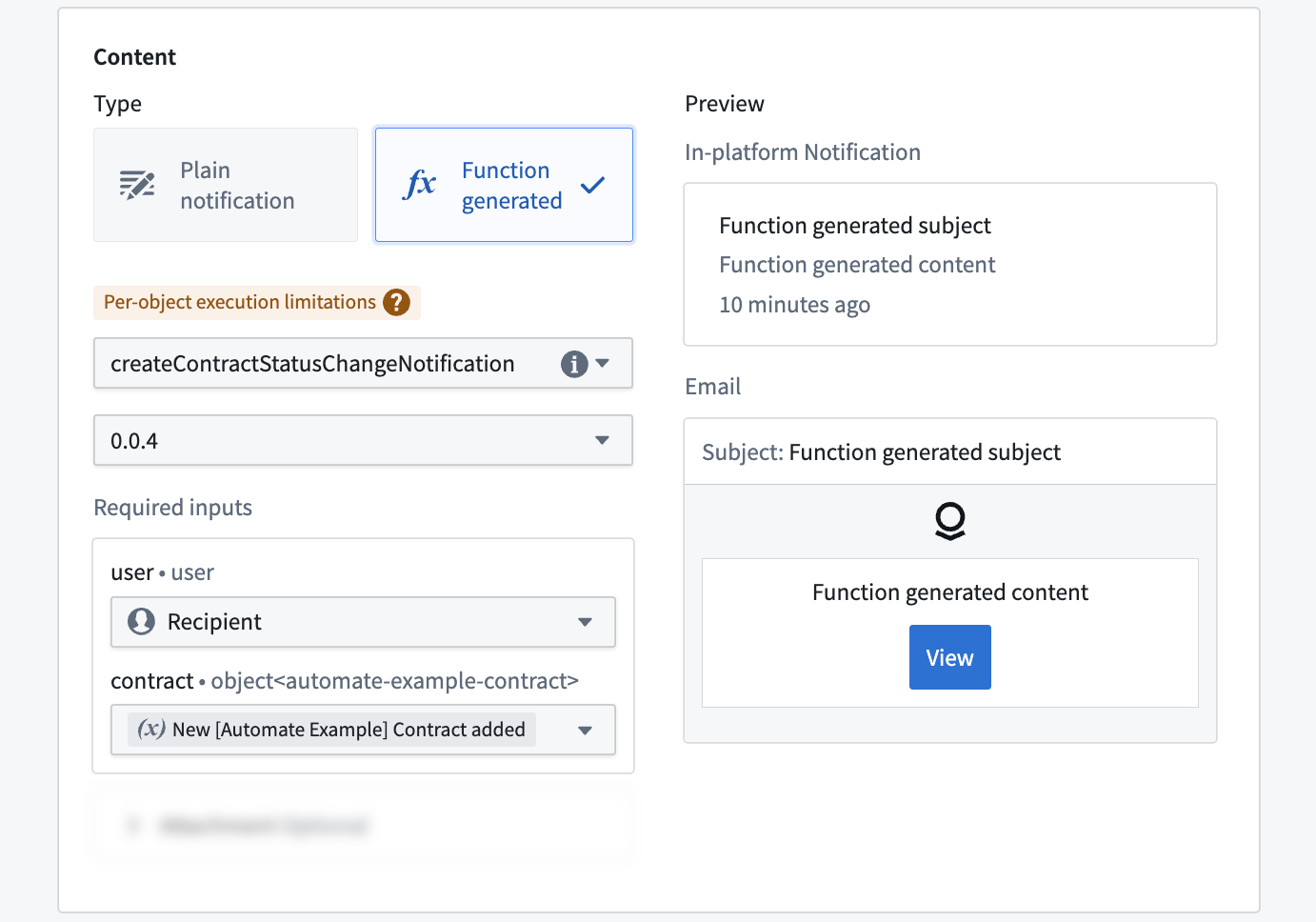Click the View button in email preview

click(950, 657)
